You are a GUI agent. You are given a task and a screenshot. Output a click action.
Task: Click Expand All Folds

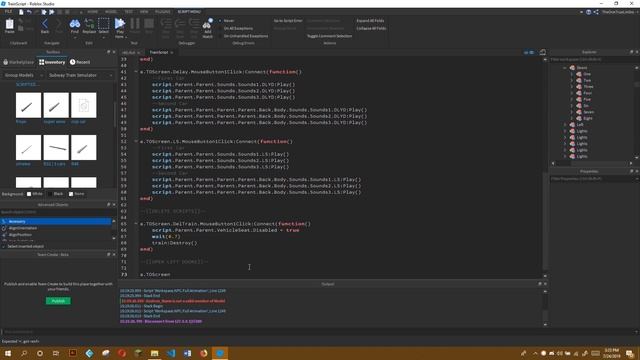(x=370, y=20)
